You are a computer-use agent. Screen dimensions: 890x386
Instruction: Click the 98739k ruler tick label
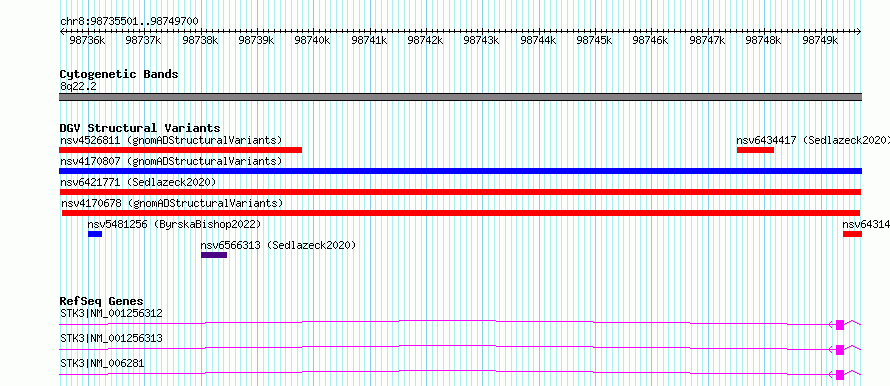[257, 40]
